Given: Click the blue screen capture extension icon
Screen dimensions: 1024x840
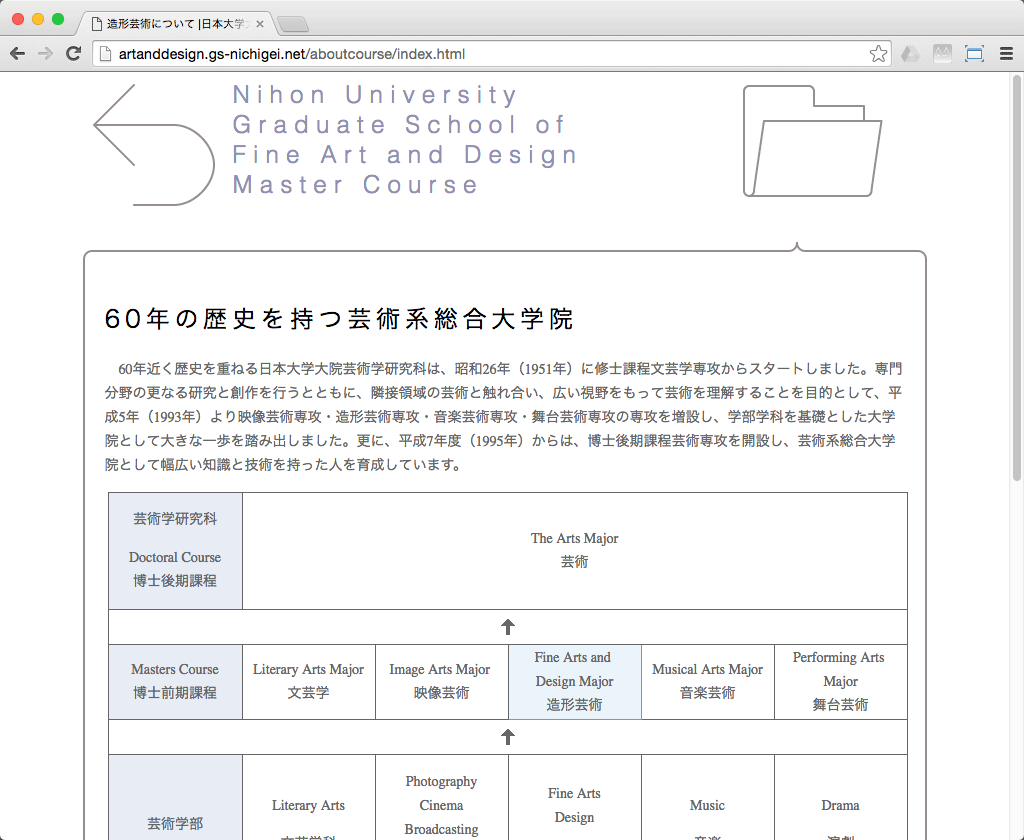Looking at the screenshot, I should coord(974,54).
